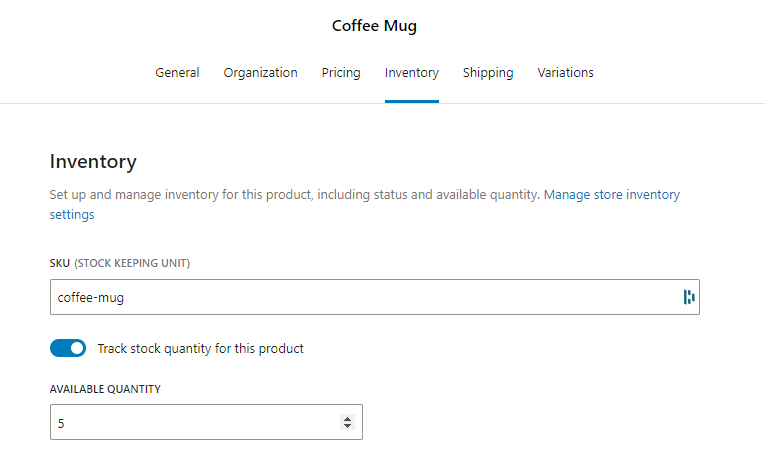
Task: View the Variations tab
Action: (x=565, y=73)
